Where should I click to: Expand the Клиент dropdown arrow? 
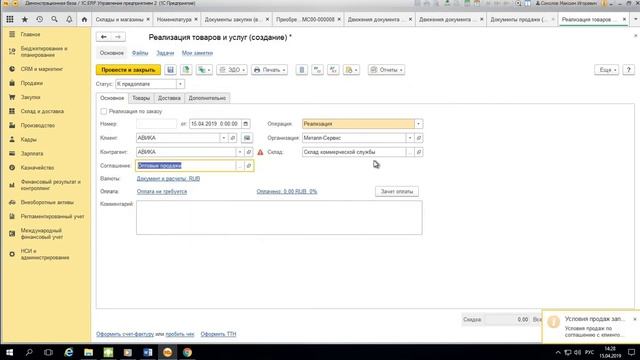(224, 138)
